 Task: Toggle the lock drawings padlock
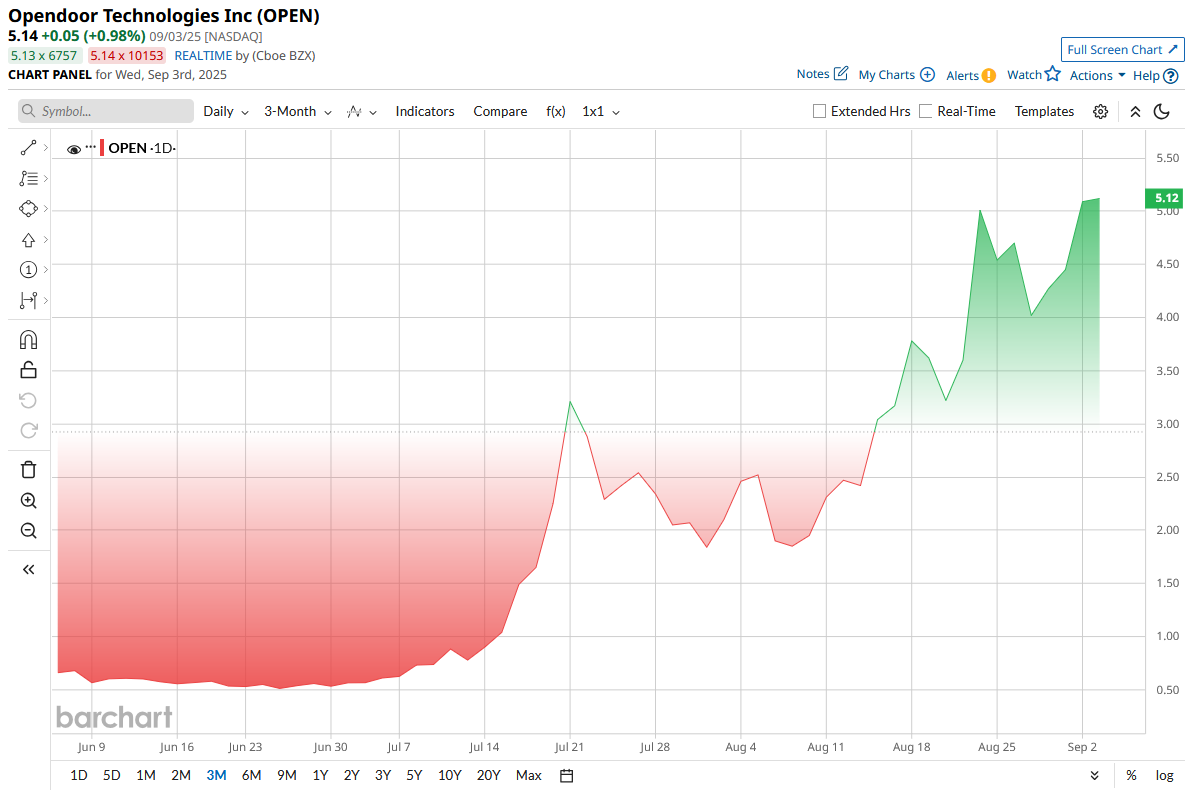tap(28, 370)
